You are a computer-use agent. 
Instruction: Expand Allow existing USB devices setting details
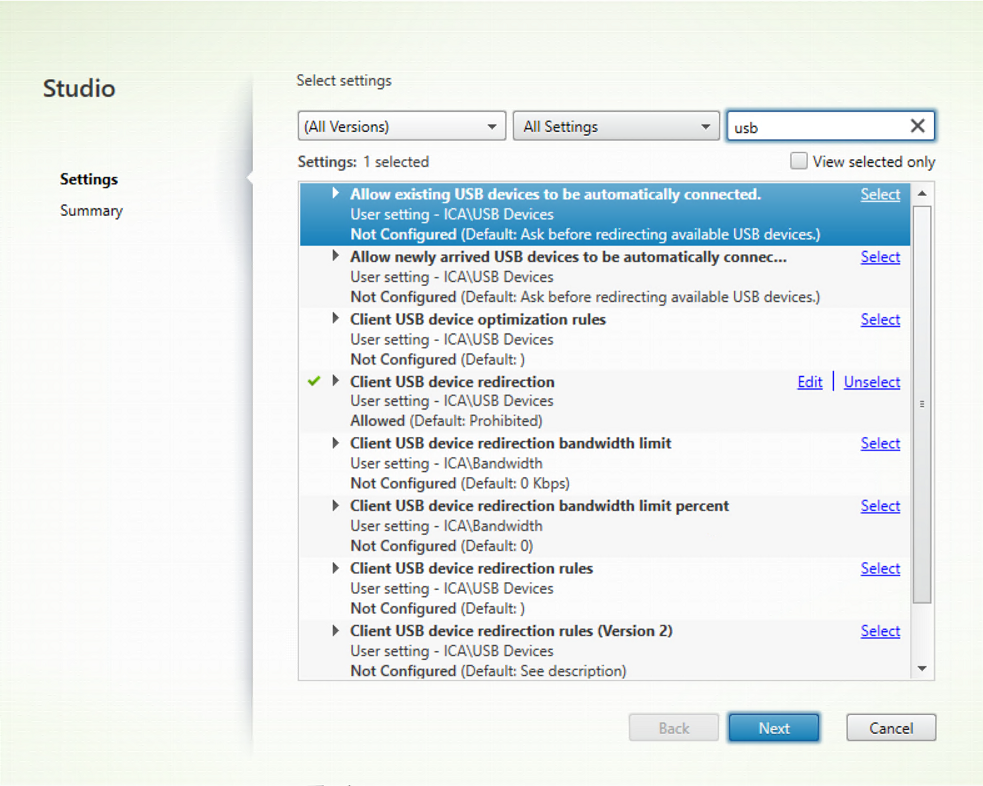tap(336, 194)
